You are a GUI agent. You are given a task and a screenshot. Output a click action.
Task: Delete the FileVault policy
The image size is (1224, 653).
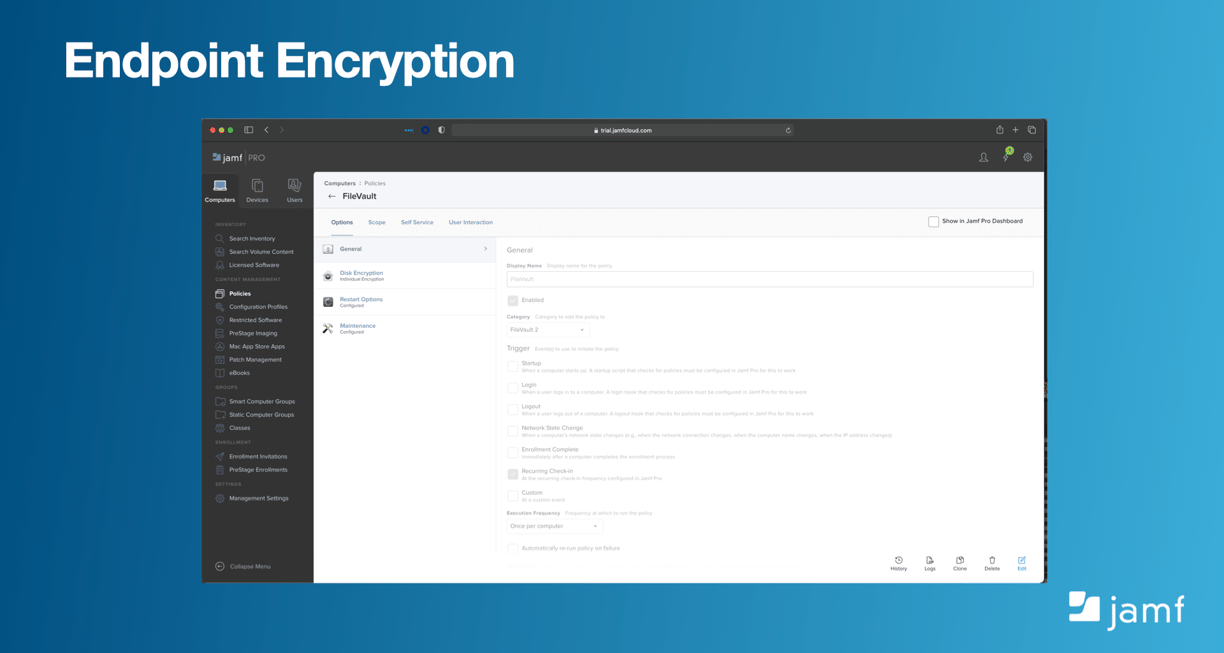coord(992,564)
